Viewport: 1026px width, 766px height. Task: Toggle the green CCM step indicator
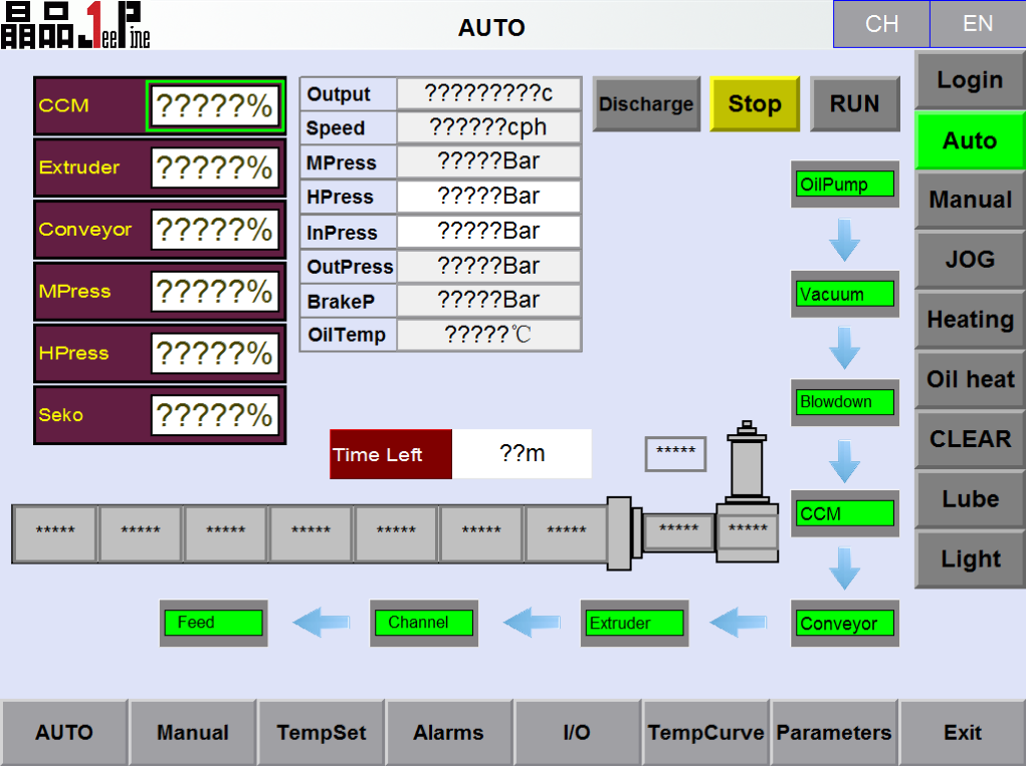[844, 514]
